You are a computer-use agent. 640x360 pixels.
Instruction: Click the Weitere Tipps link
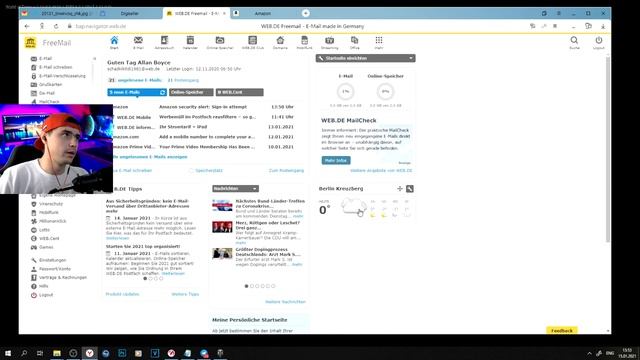[x=185, y=294]
